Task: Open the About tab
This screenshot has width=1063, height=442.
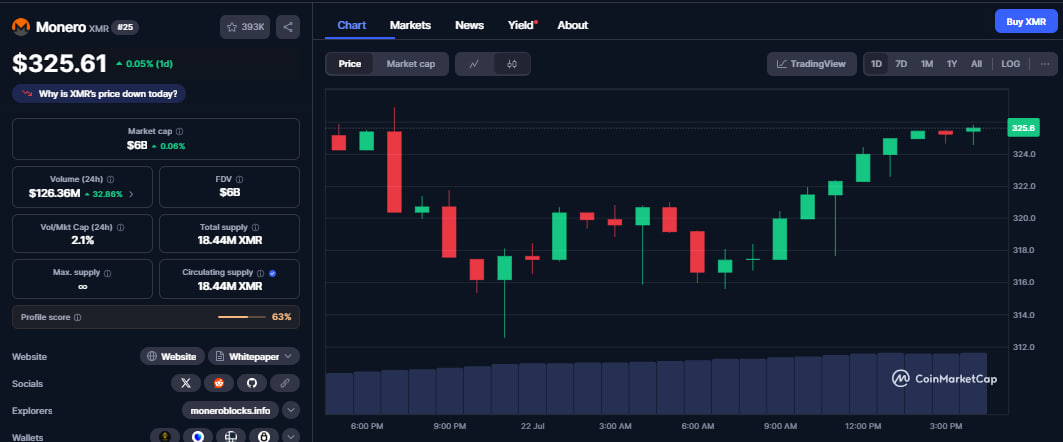Action: 573,25
